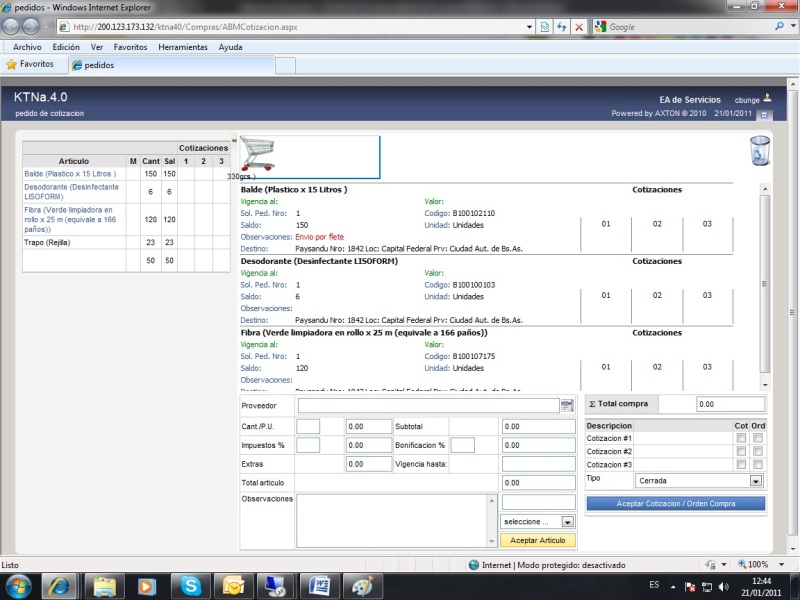The image size is (800, 600).
Task: Tick the Cot checkbox for Cotizacion #3
Action: click(x=741, y=464)
